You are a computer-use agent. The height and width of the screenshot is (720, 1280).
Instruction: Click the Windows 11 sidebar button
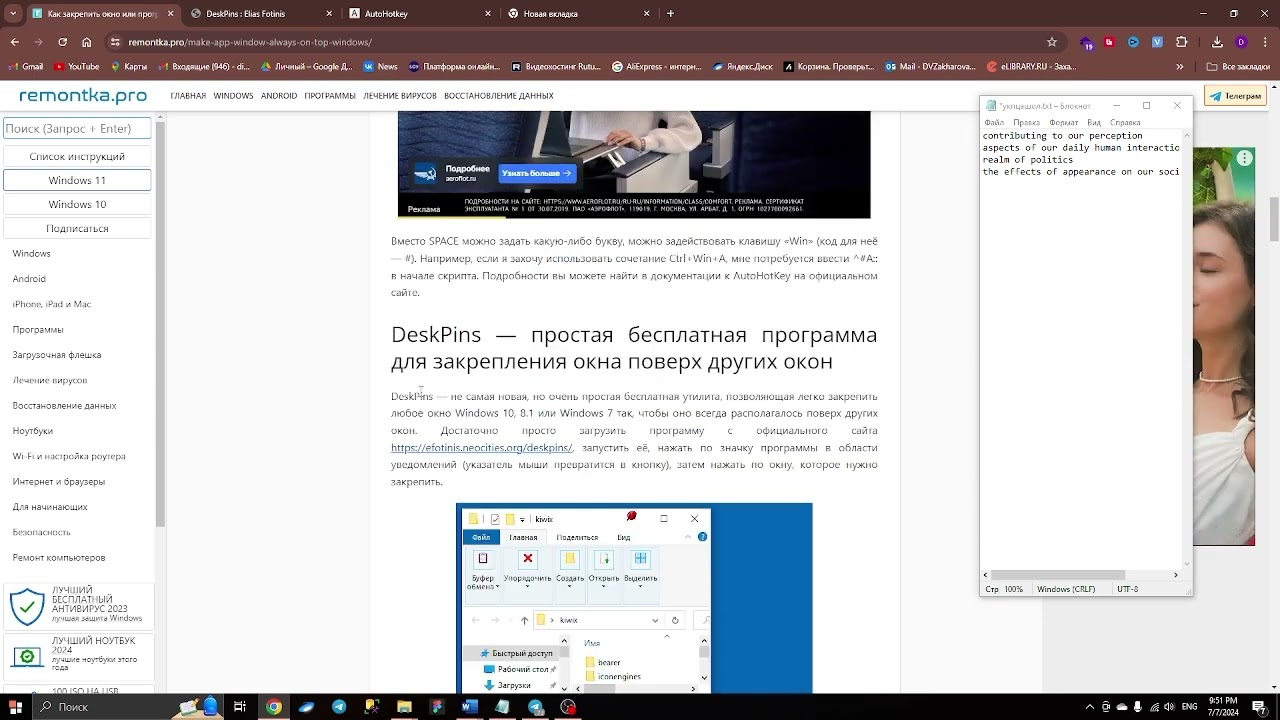[77, 180]
